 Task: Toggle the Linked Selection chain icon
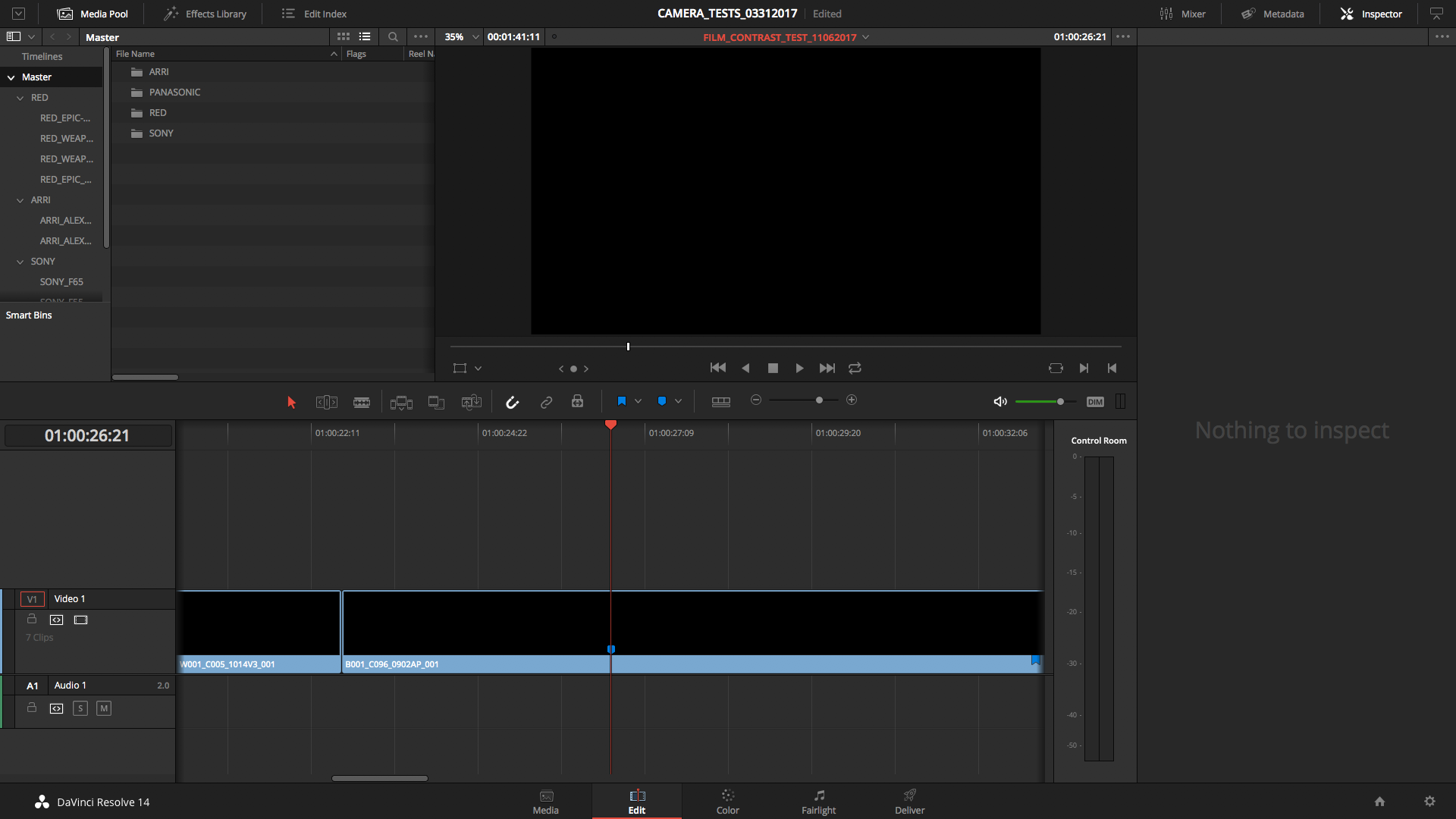click(x=546, y=403)
